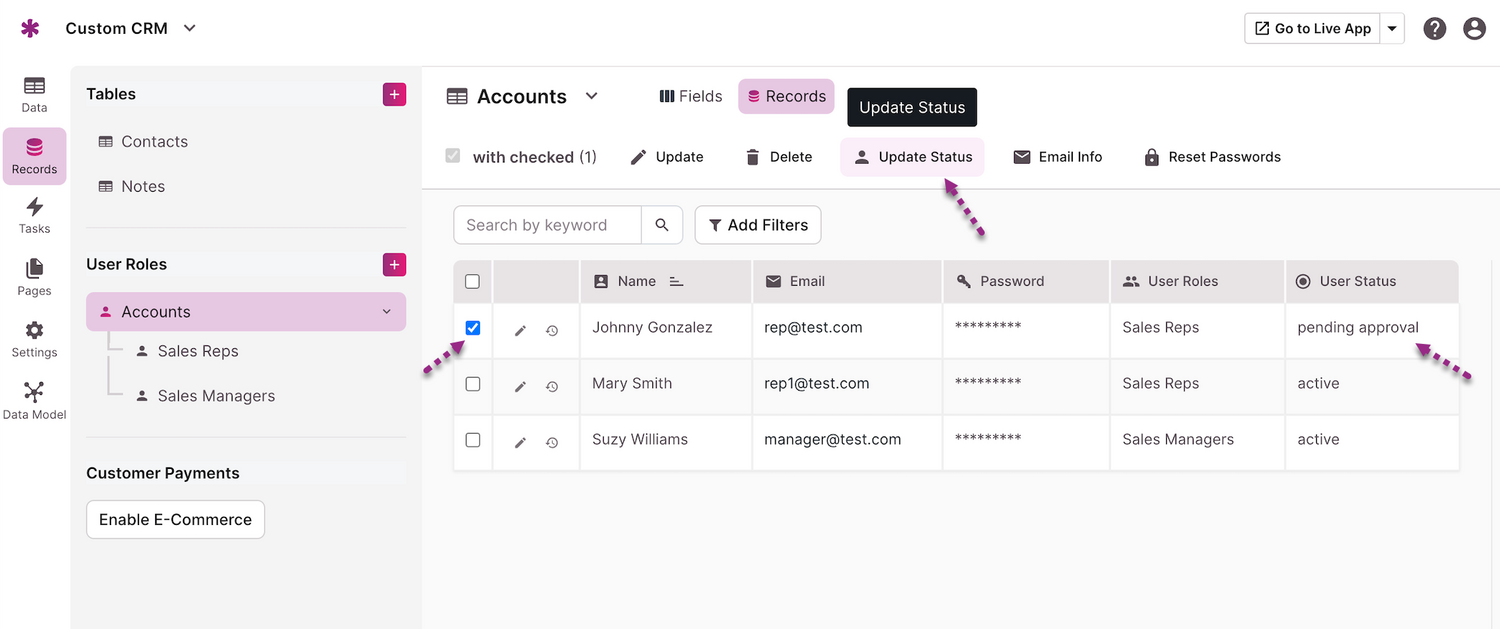Image resolution: width=1500 pixels, height=629 pixels.
Task: Click the search magnifier icon
Action: pyautogui.click(x=662, y=225)
